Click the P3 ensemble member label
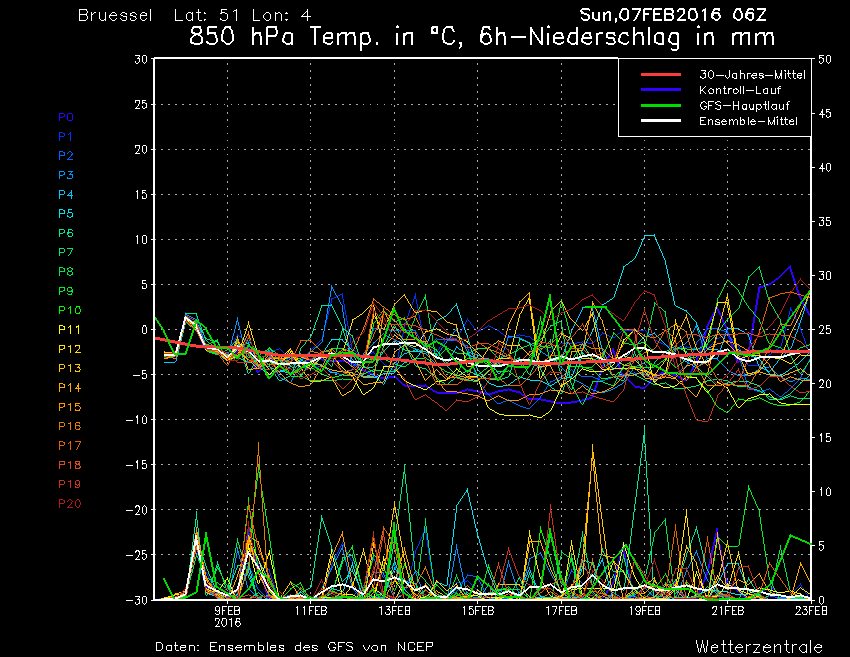This screenshot has height=657, width=850. pyautogui.click(x=66, y=175)
